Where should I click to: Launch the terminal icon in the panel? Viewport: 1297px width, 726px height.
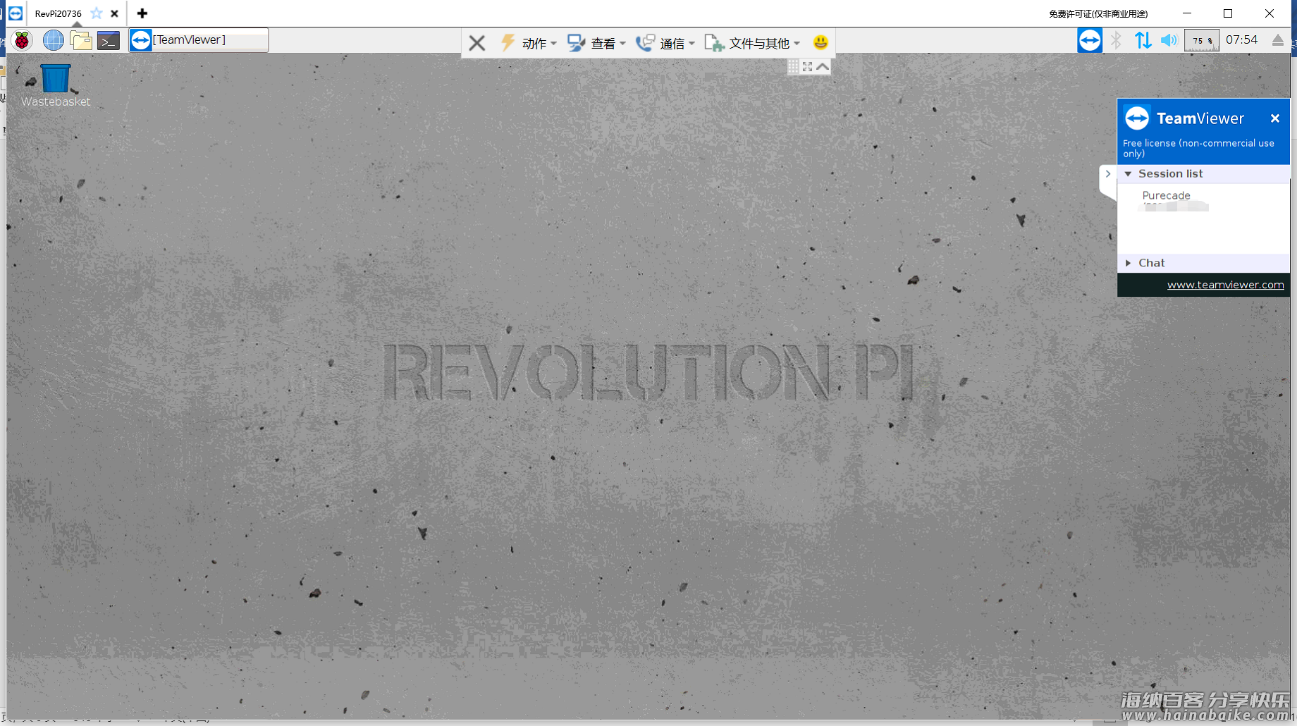109,40
